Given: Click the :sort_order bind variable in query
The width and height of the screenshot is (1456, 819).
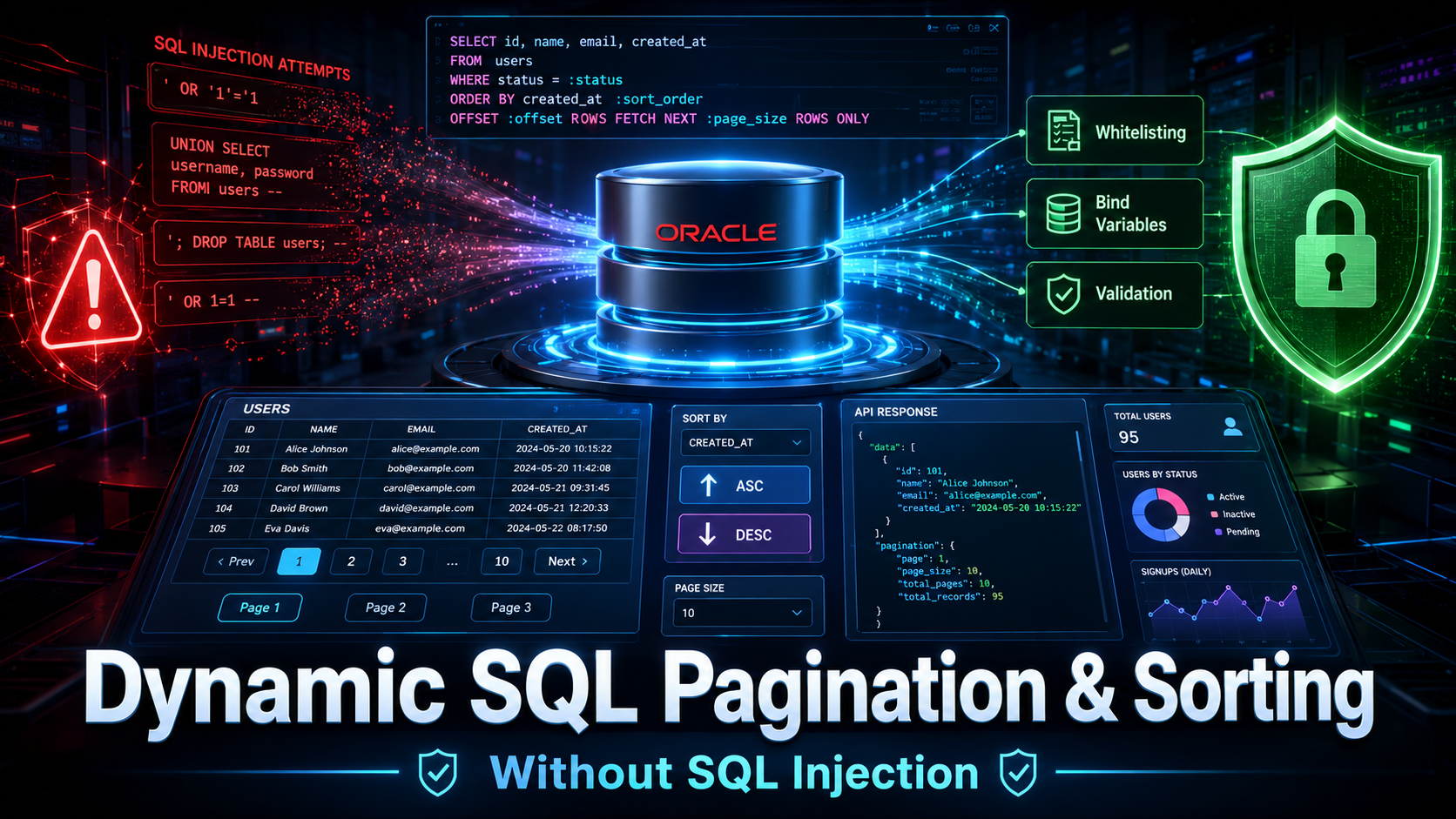Looking at the screenshot, I should [659, 99].
